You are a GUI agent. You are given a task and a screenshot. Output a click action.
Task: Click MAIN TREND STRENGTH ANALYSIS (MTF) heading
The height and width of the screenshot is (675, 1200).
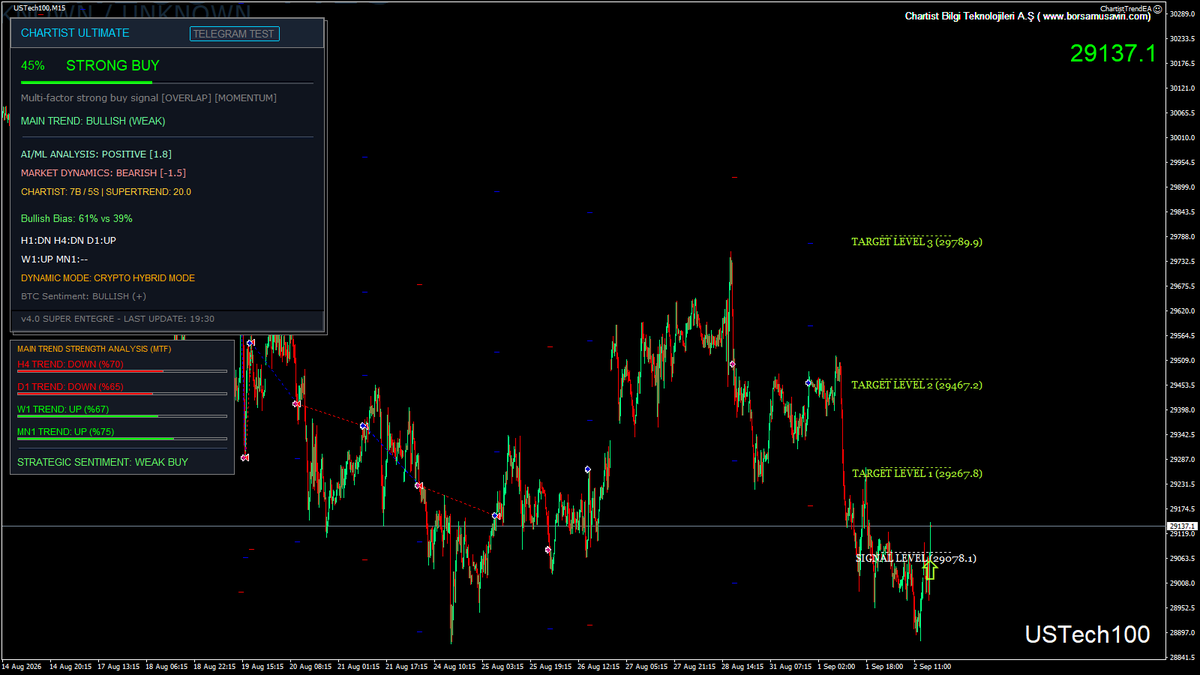pyautogui.click(x=94, y=349)
